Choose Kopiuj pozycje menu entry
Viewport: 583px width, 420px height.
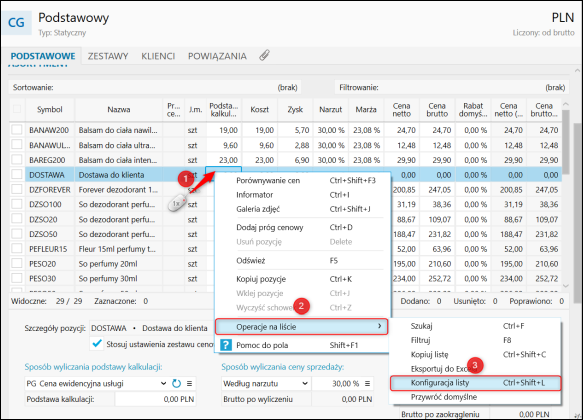pyautogui.click(x=303, y=279)
